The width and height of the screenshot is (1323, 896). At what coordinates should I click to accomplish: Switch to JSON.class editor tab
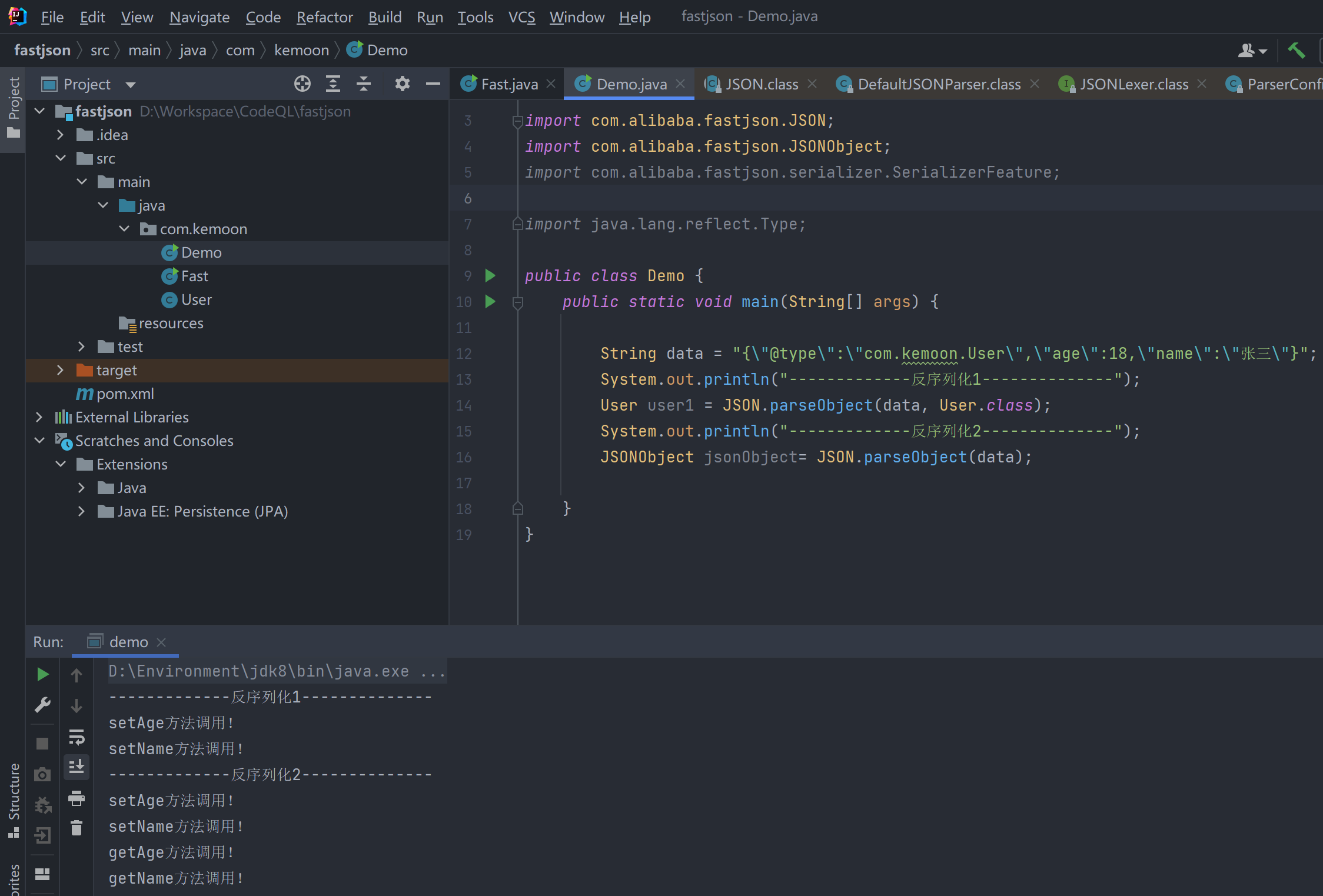(761, 84)
